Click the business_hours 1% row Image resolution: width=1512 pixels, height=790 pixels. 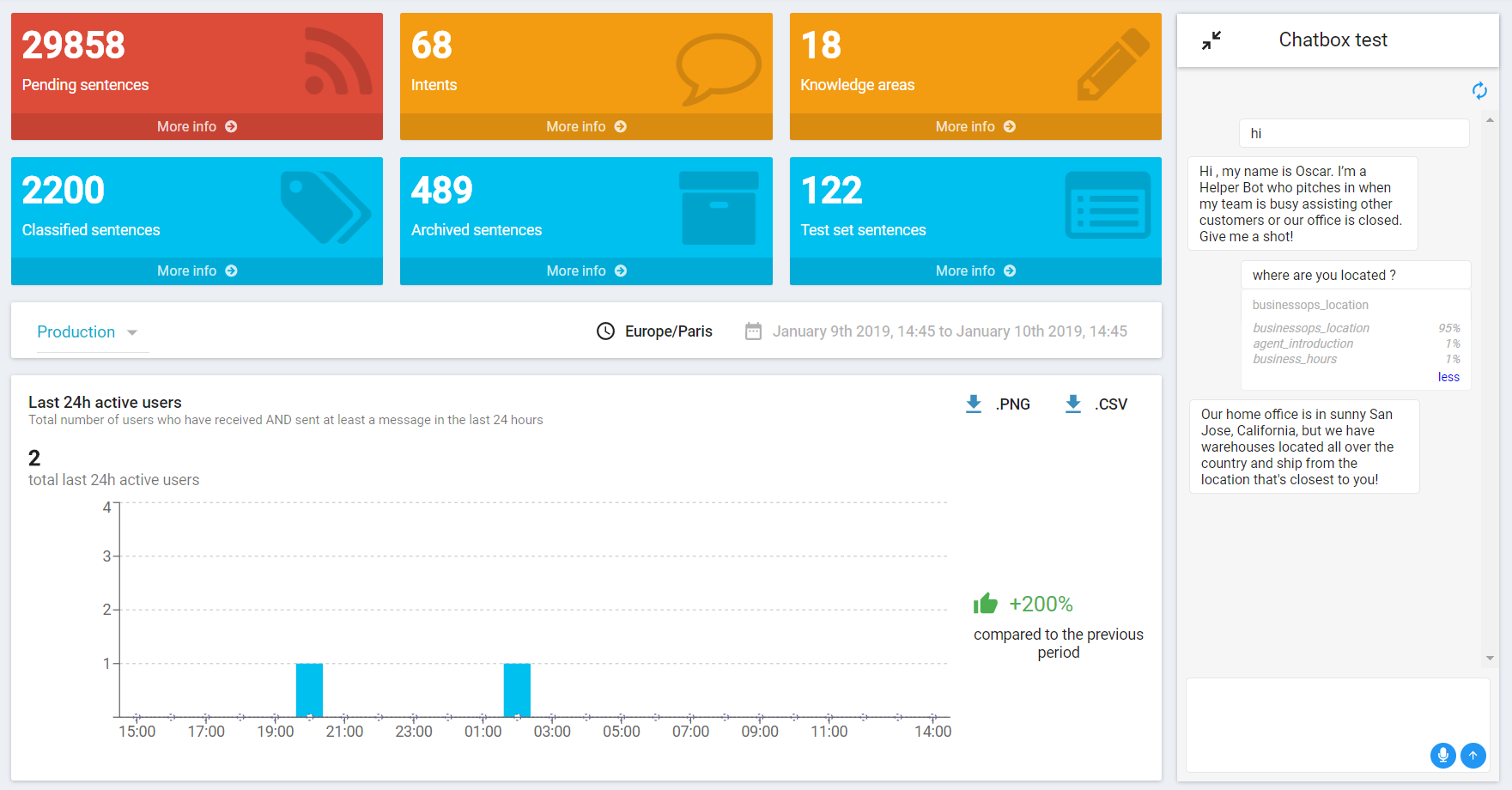tap(1356, 359)
